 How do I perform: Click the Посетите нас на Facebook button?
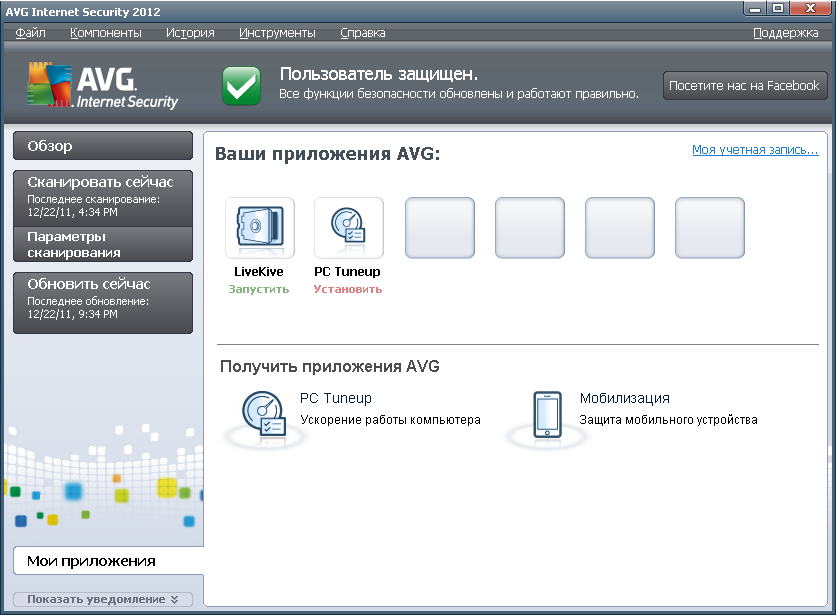click(744, 85)
